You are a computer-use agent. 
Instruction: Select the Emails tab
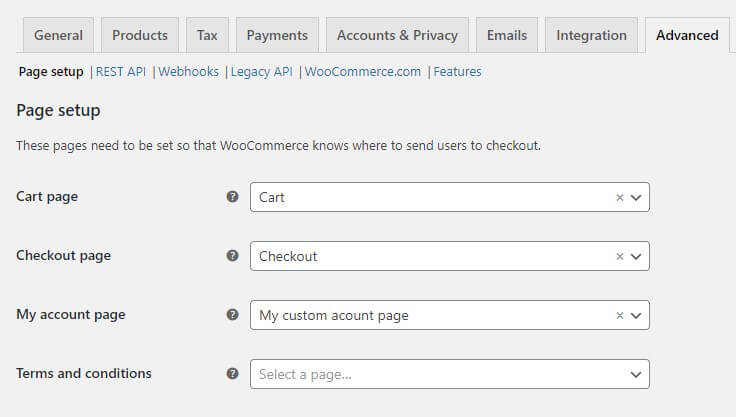(507, 35)
